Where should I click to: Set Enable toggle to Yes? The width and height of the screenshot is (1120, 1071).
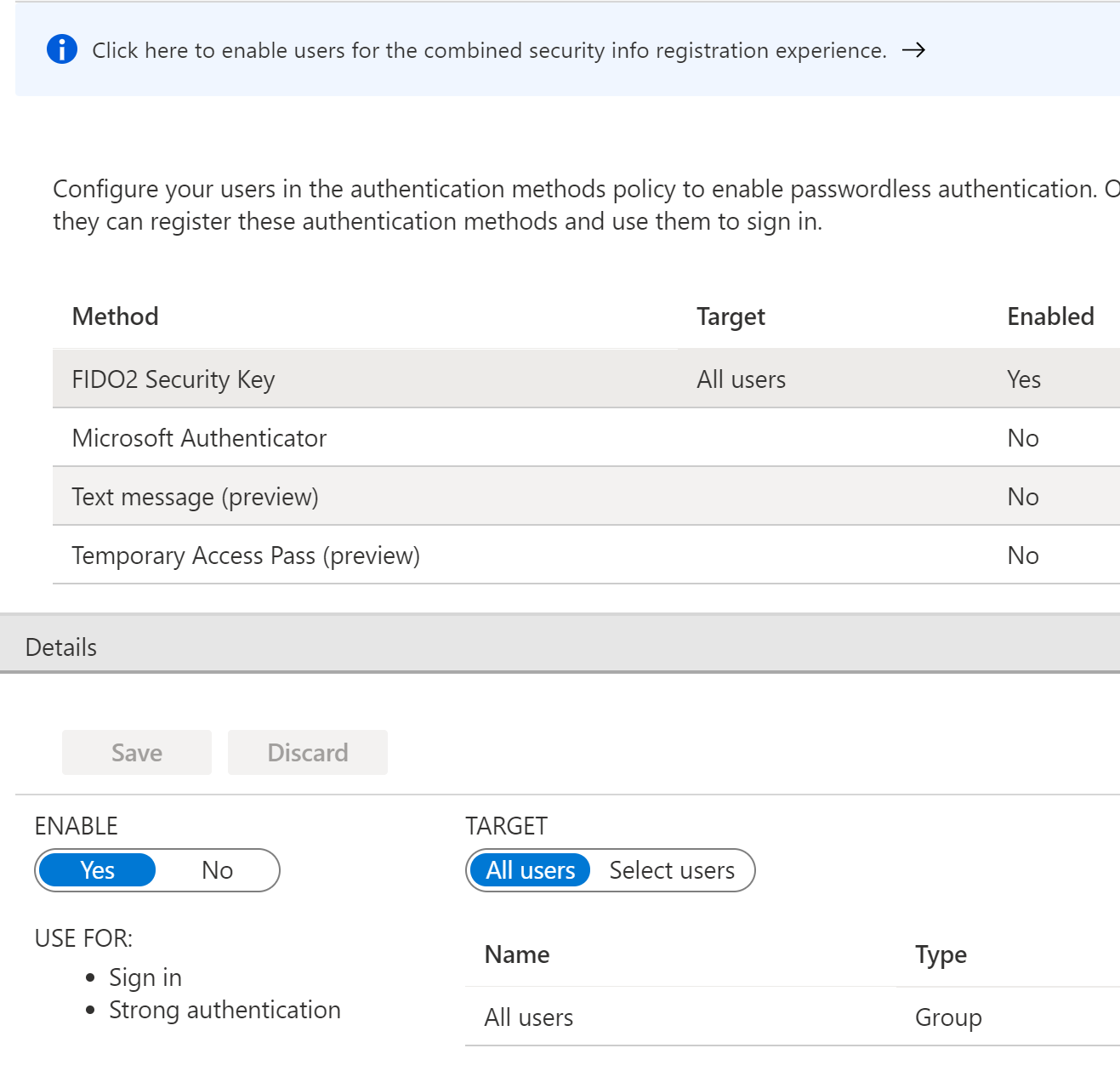coord(98,870)
